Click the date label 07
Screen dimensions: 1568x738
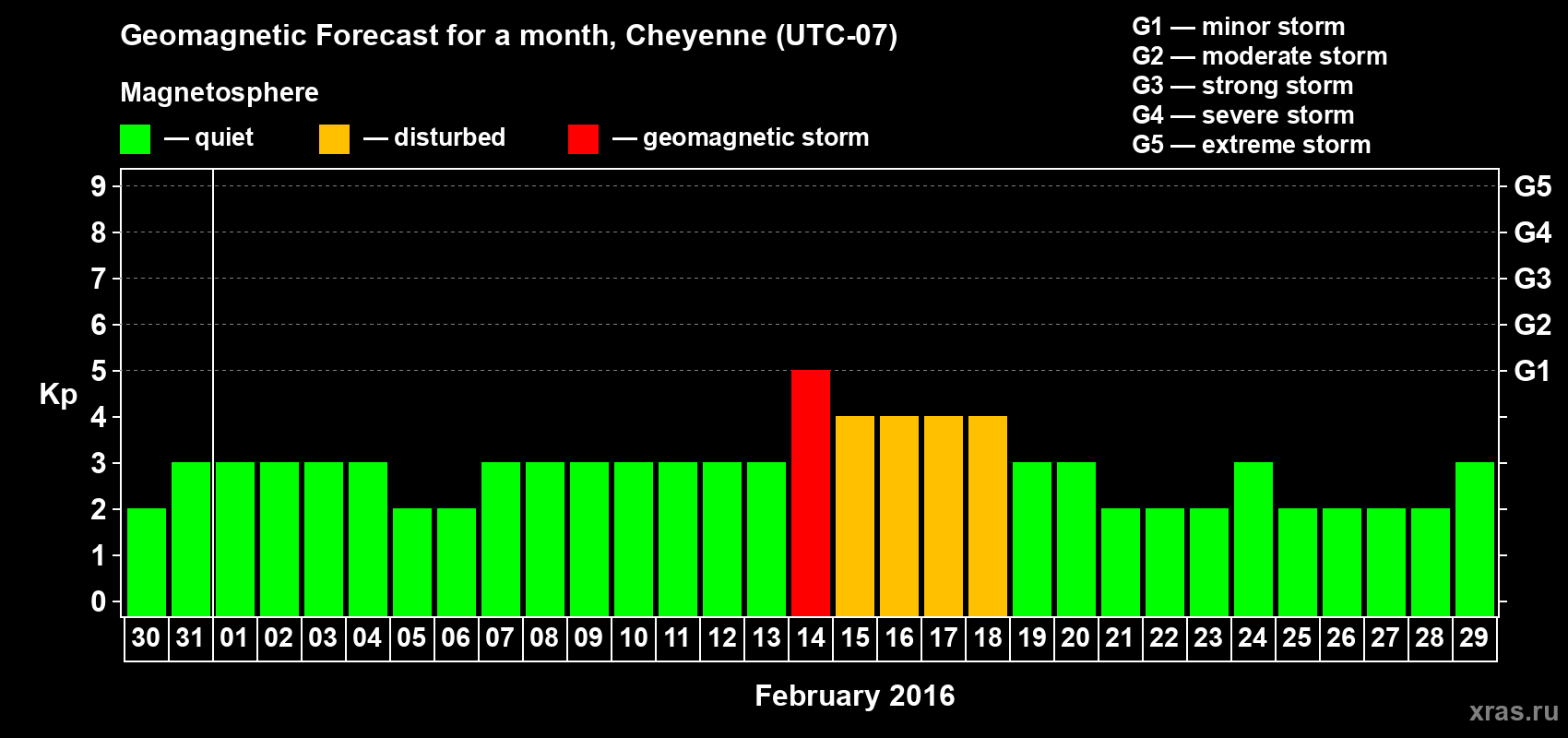[x=500, y=637]
